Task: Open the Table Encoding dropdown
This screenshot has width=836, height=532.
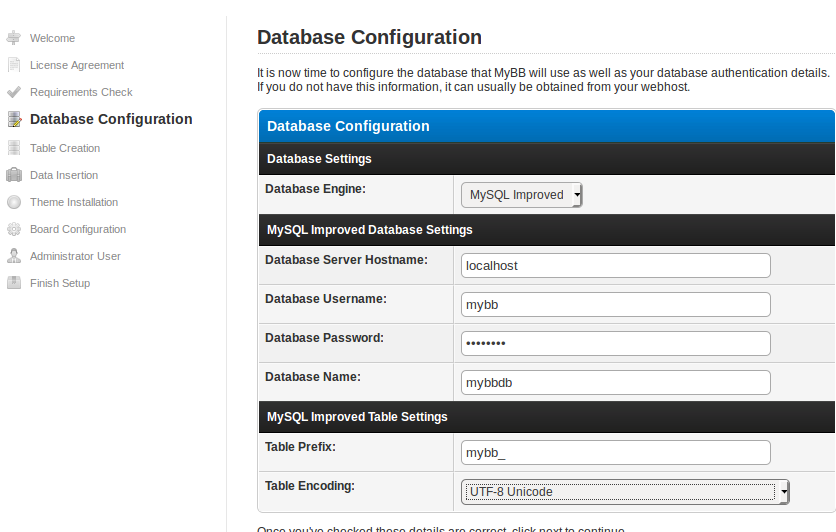Action: tap(625, 491)
